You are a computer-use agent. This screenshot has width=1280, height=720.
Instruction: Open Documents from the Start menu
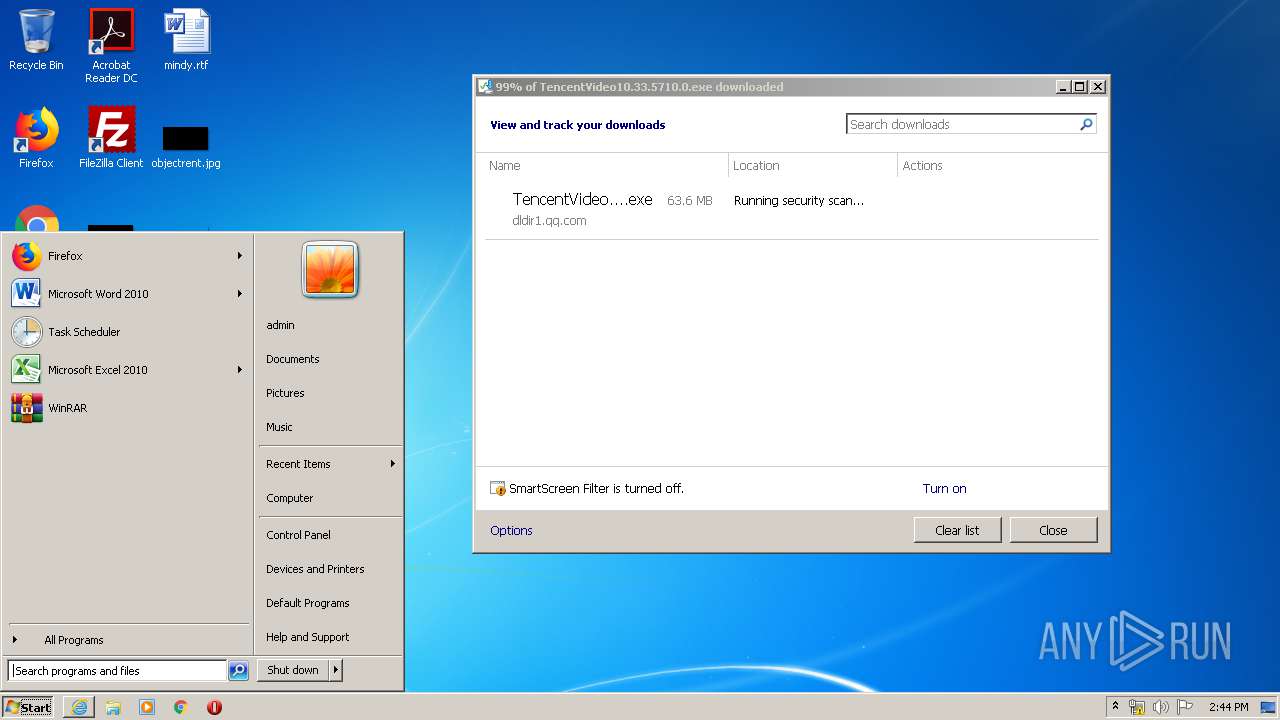293,359
